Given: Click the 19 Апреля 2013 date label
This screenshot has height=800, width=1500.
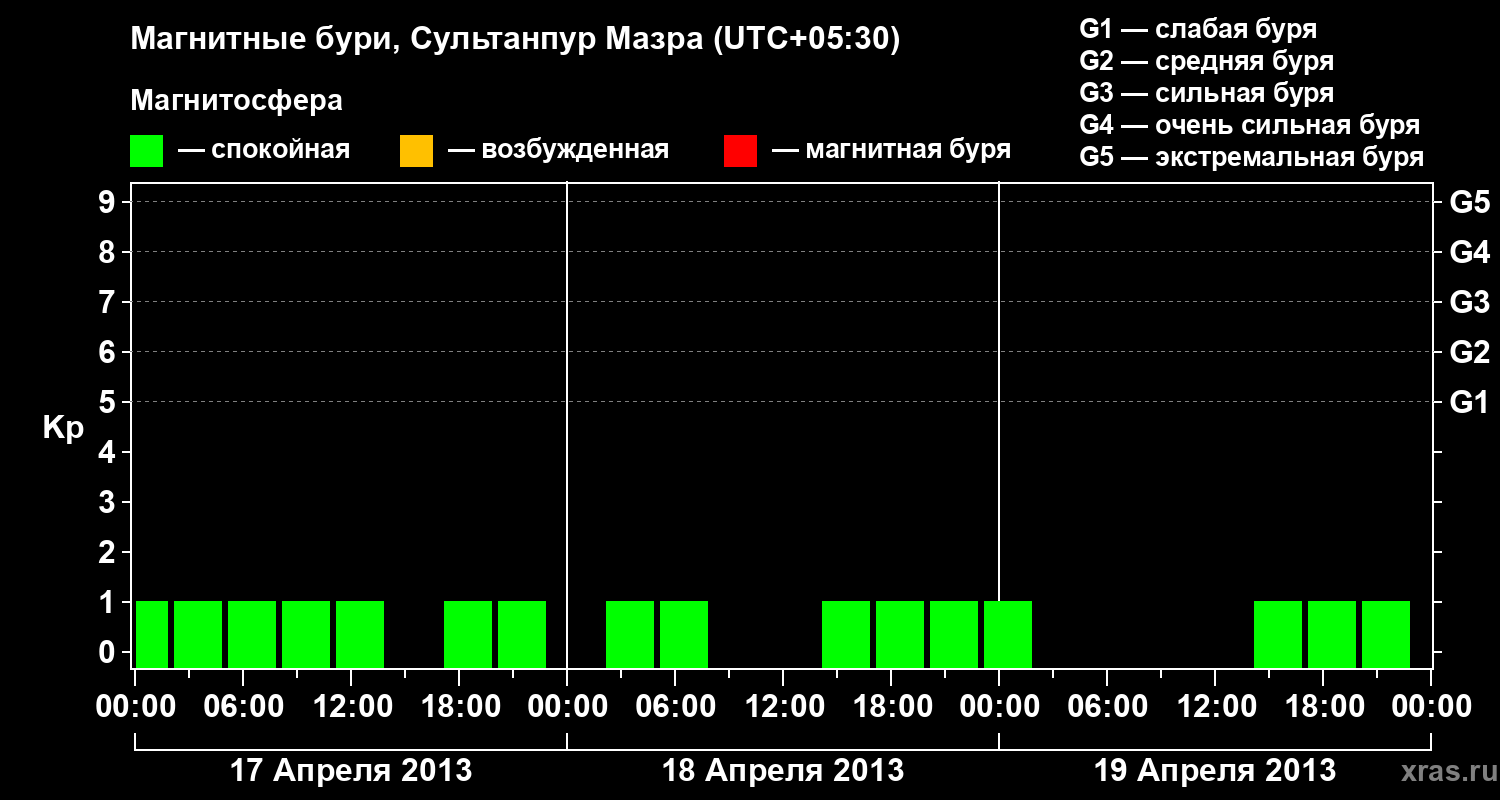Looking at the screenshot, I should tap(1215, 770).
